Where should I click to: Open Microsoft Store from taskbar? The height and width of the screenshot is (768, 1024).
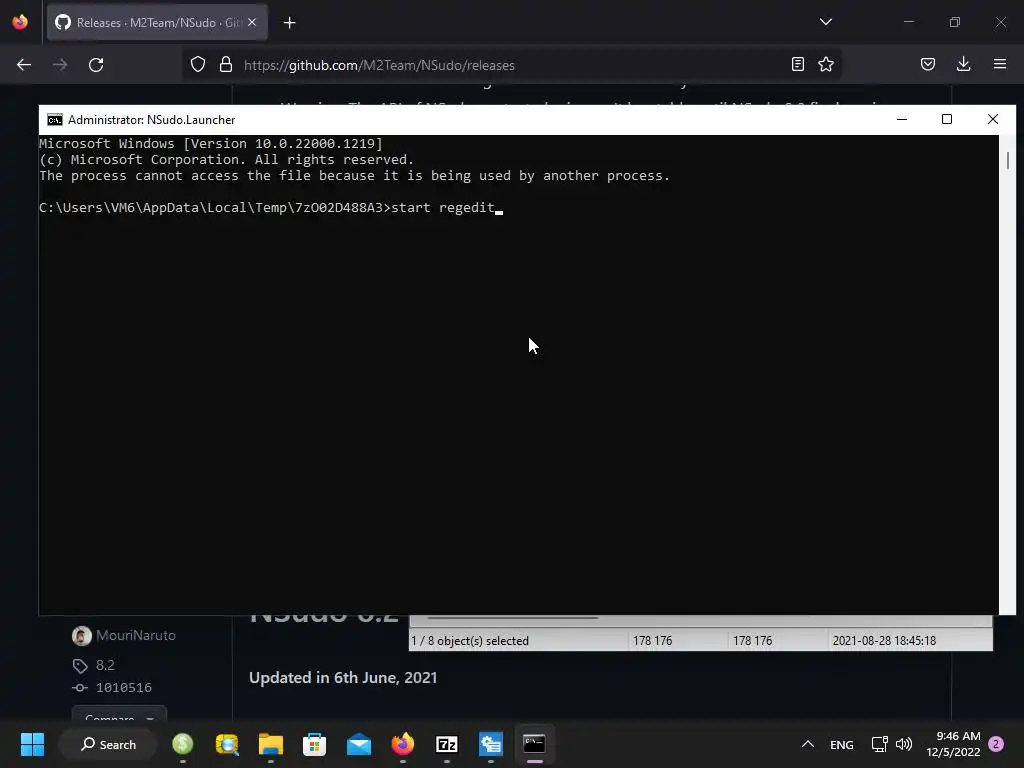coord(314,744)
